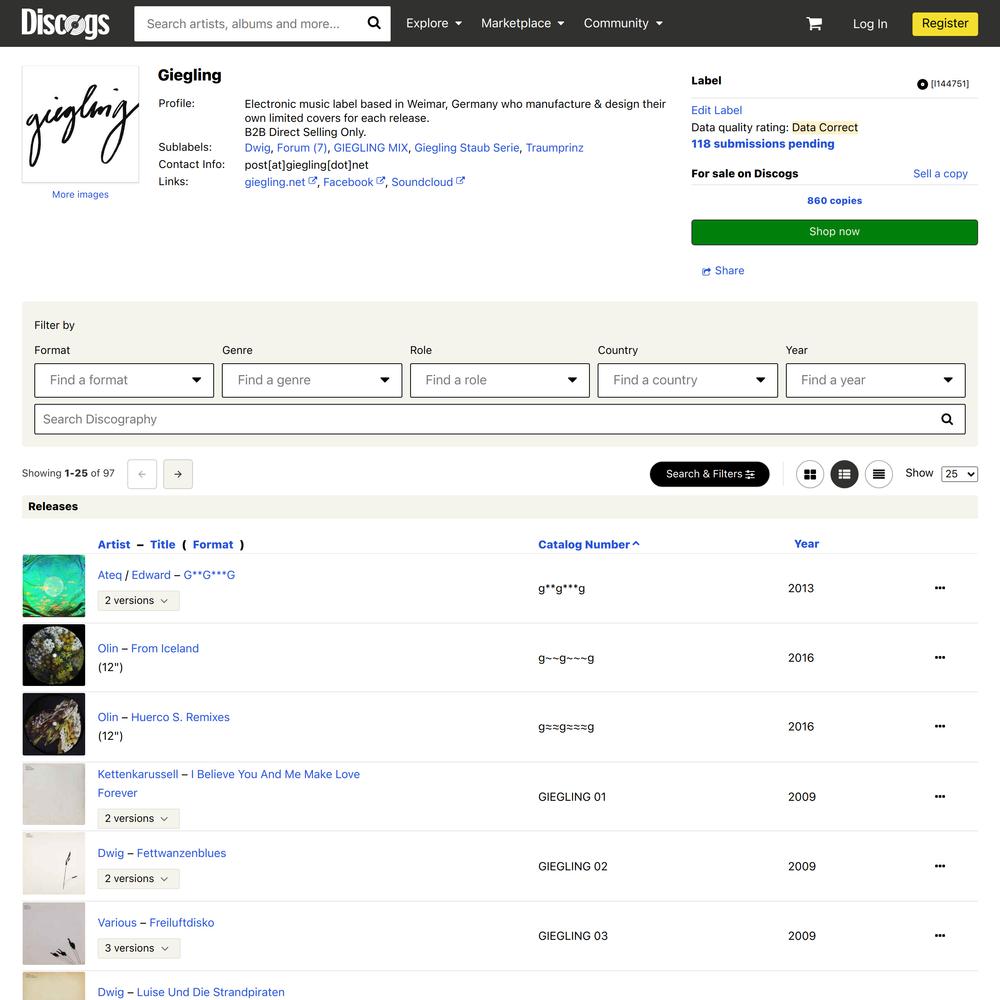Visit the giegling.net external link

(x=280, y=182)
